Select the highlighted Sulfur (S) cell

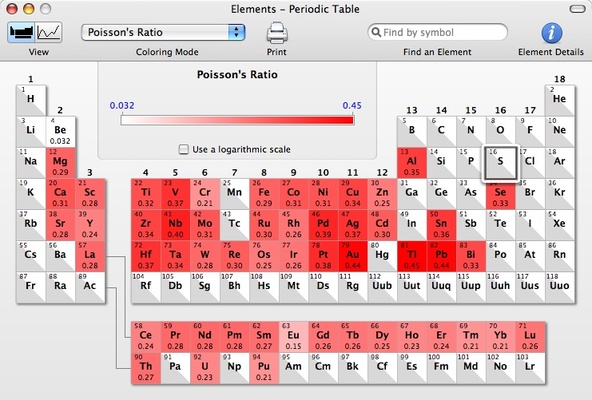point(500,163)
